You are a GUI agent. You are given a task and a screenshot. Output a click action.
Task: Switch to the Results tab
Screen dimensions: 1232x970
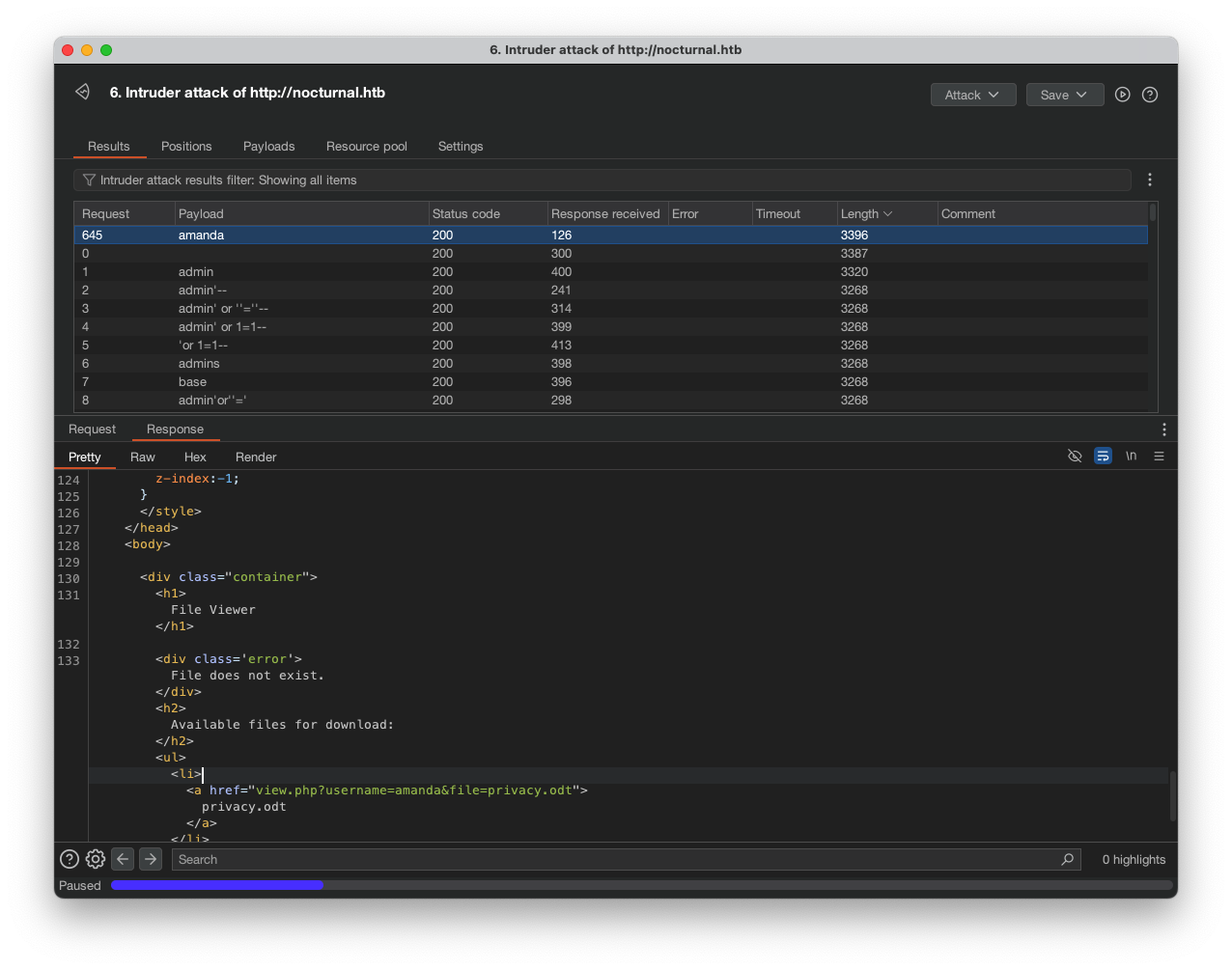click(109, 147)
